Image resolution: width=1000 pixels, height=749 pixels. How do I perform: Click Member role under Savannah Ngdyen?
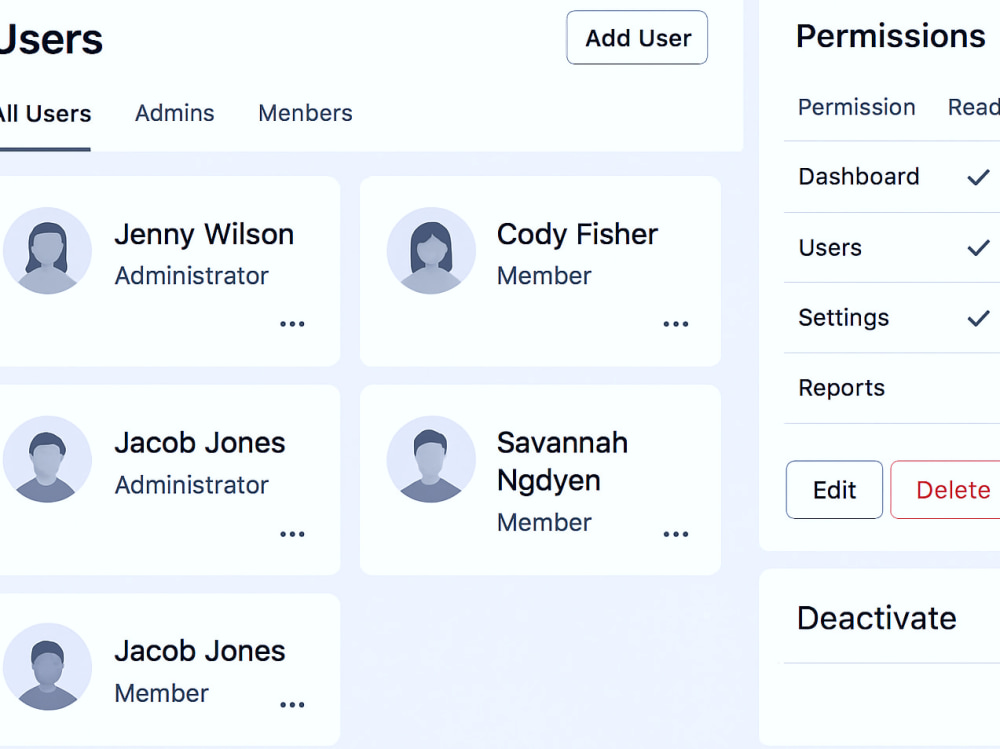(x=544, y=523)
